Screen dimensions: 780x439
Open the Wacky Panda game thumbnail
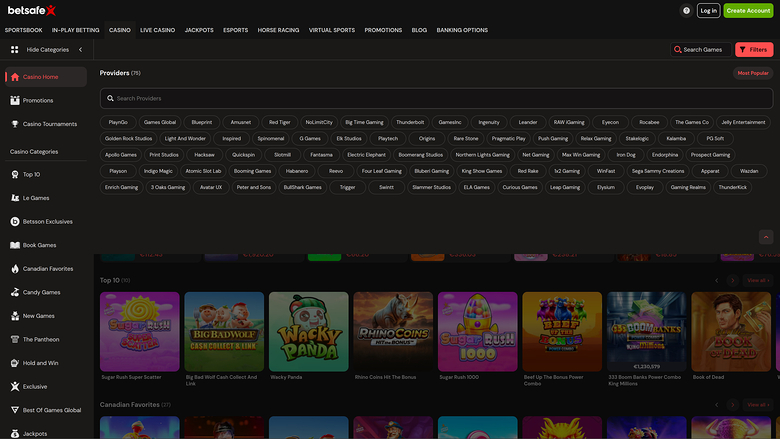click(308, 332)
